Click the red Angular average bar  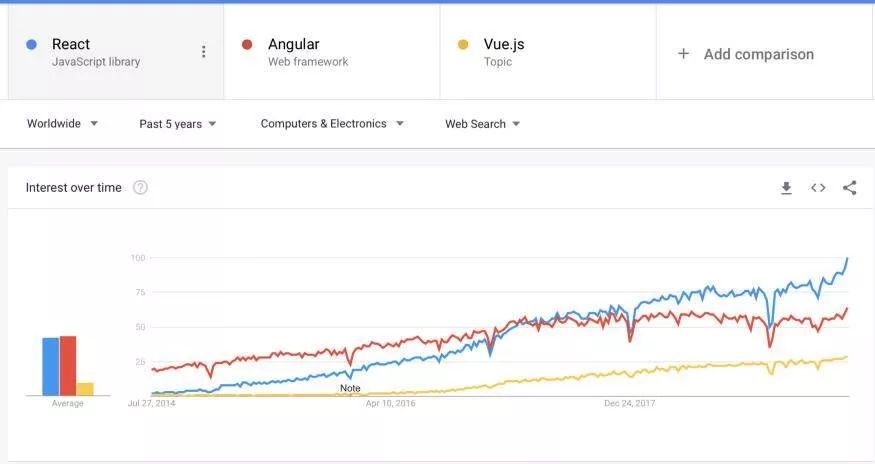tap(68, 366)
